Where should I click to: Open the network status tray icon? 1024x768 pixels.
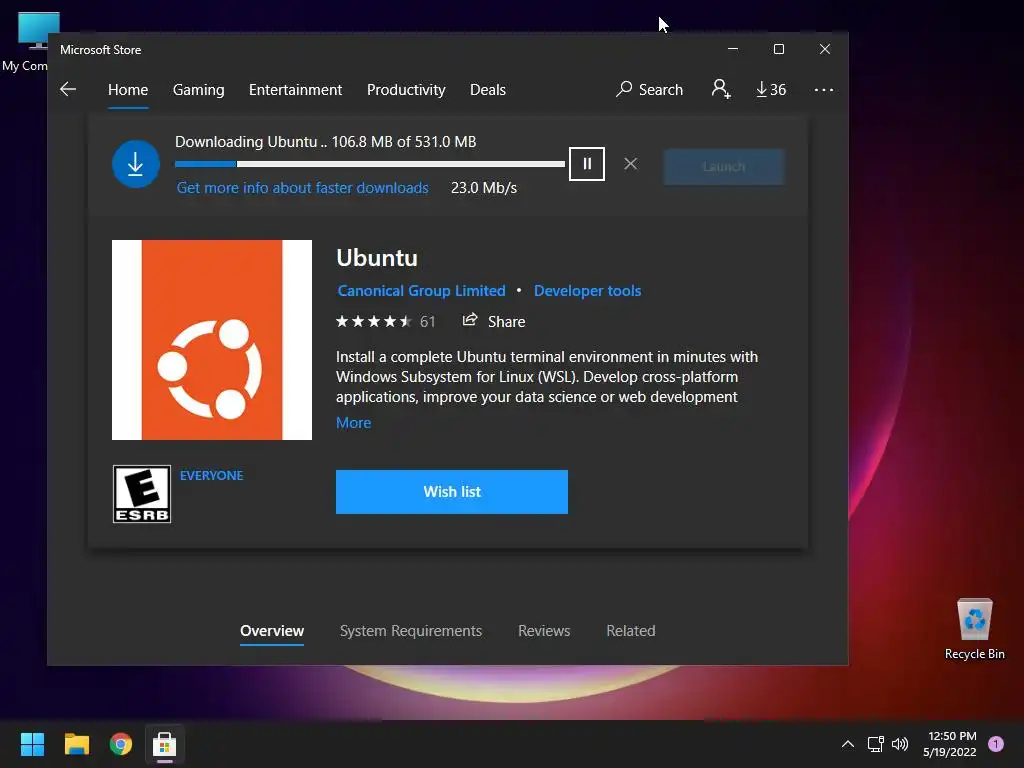(875, 744)
